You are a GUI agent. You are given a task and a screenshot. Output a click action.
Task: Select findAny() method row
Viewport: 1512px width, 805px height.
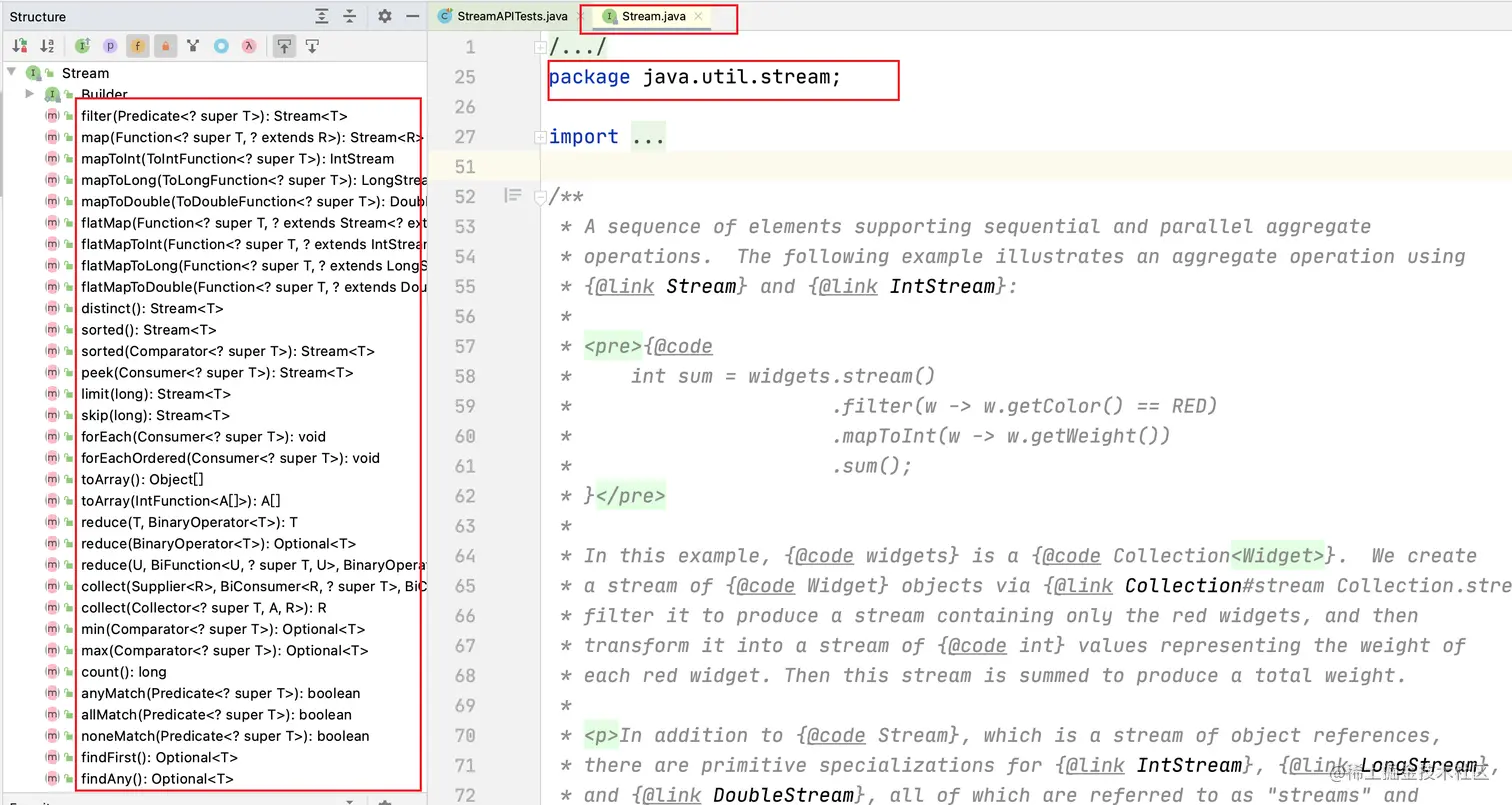pos(157,779)
